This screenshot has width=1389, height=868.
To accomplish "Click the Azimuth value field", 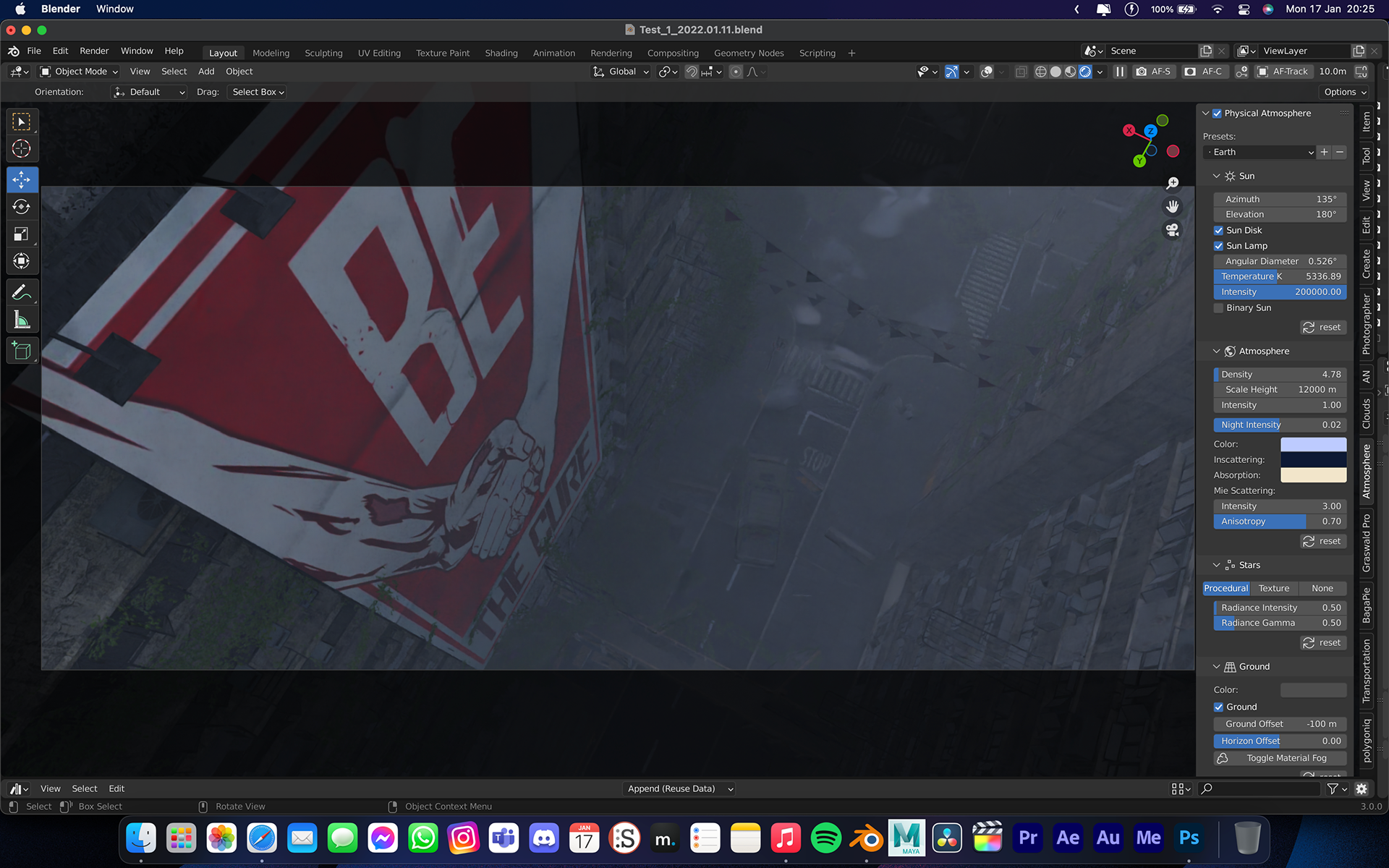I will (x=1280, y=199).
